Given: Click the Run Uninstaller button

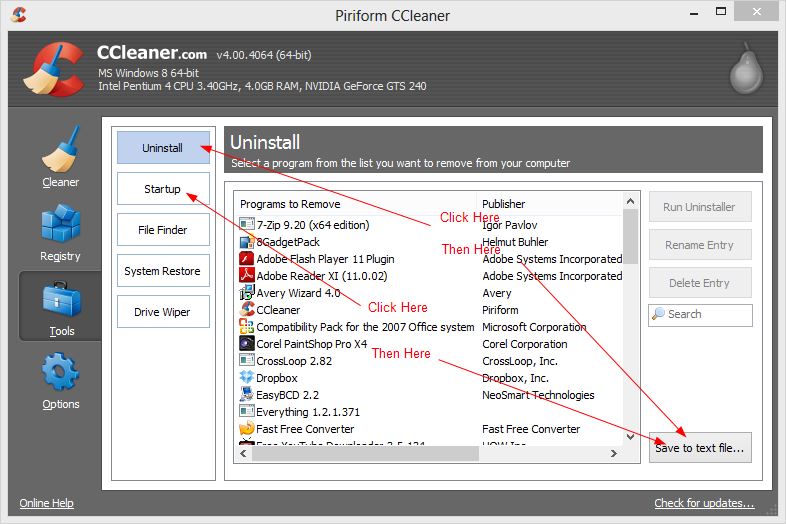Looking at the screenshot, I should pos(700,207).
